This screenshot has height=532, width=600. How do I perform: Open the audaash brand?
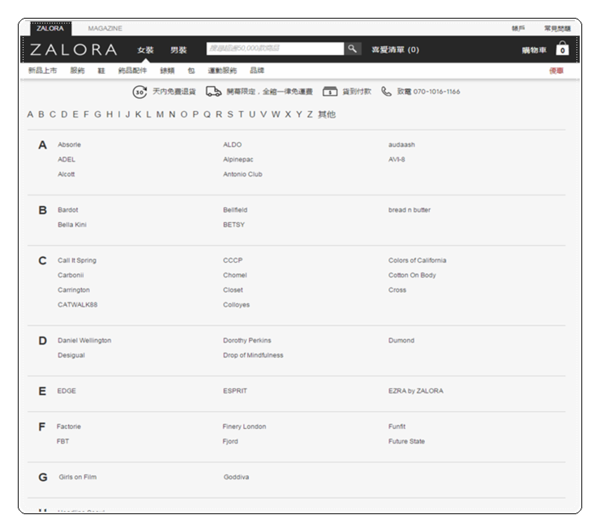pyautogui.click(x=401, y=145)
